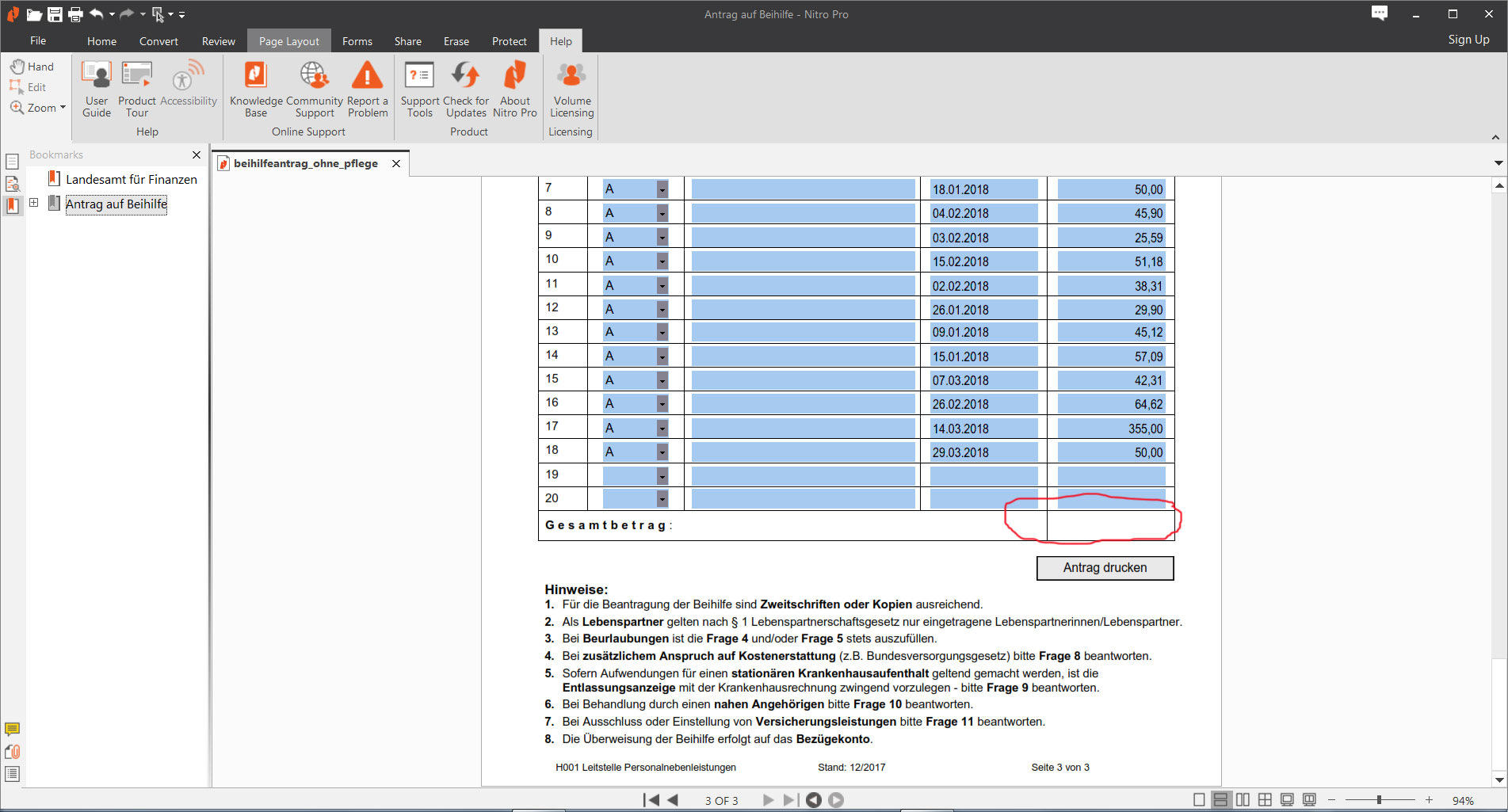1508x812 pixels.
Task: Switch to the Protect tab
Action: tap(509, 41)
